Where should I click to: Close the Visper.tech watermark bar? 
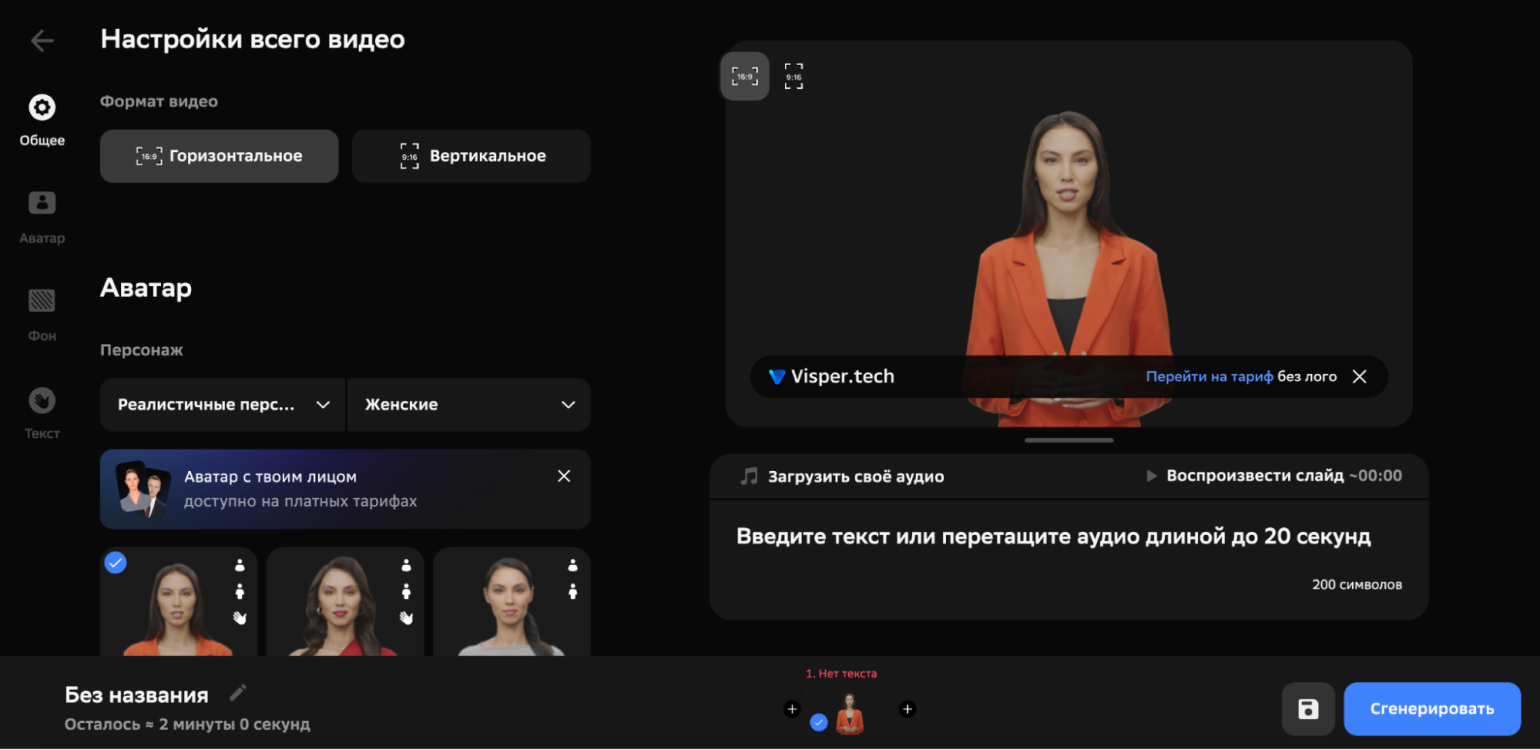pyautogui.click(x=1359, y=377)
